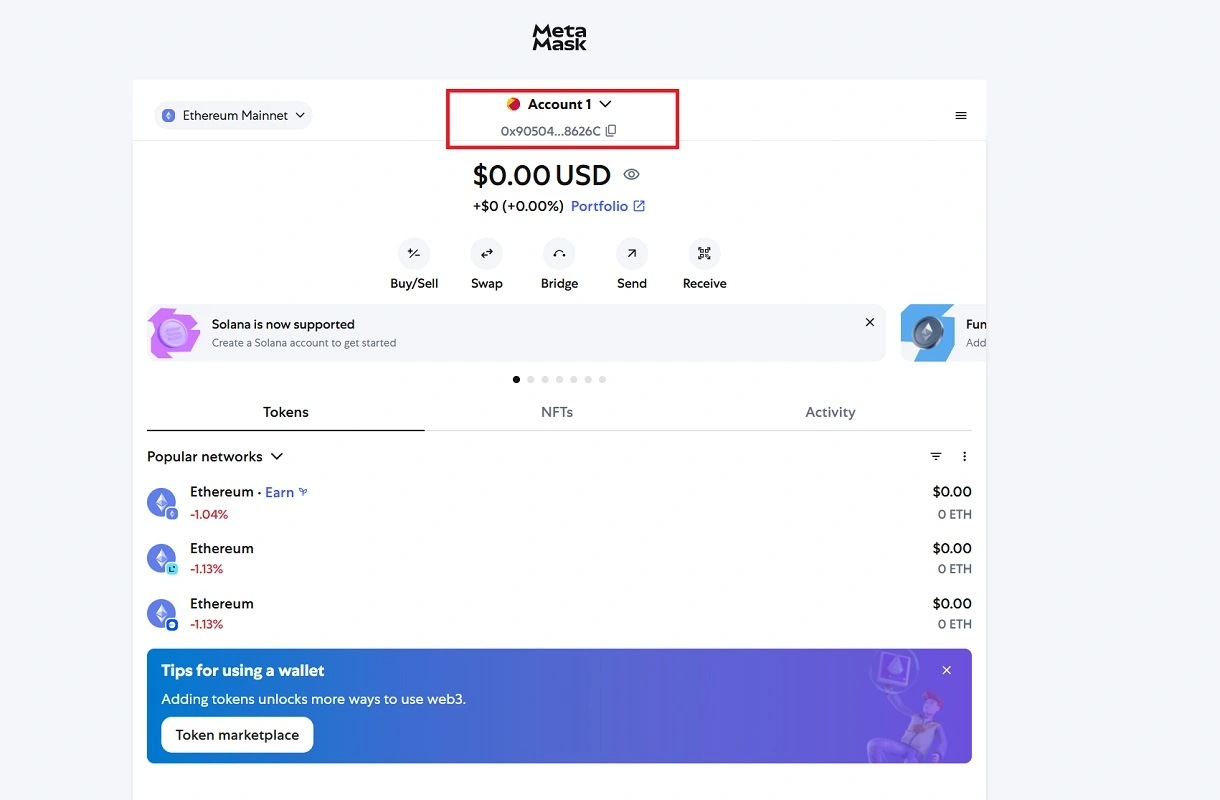Open the token list three-dot menu
This screenshot has height=800, width=1220.
click(965, 457)
